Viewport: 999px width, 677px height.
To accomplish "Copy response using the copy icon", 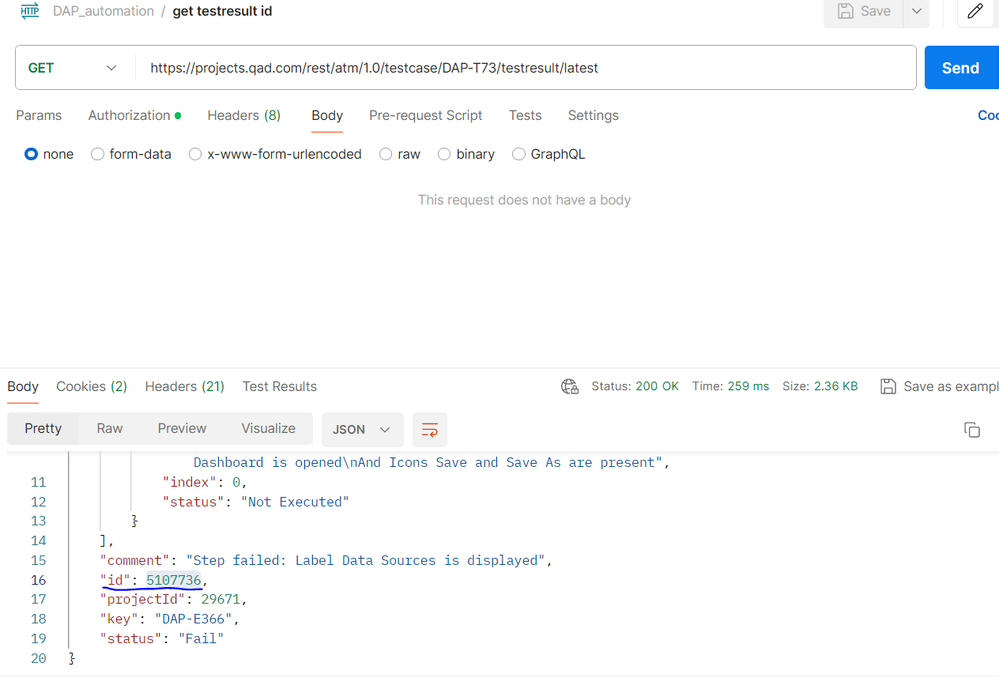I will click(x=972, y=430).
